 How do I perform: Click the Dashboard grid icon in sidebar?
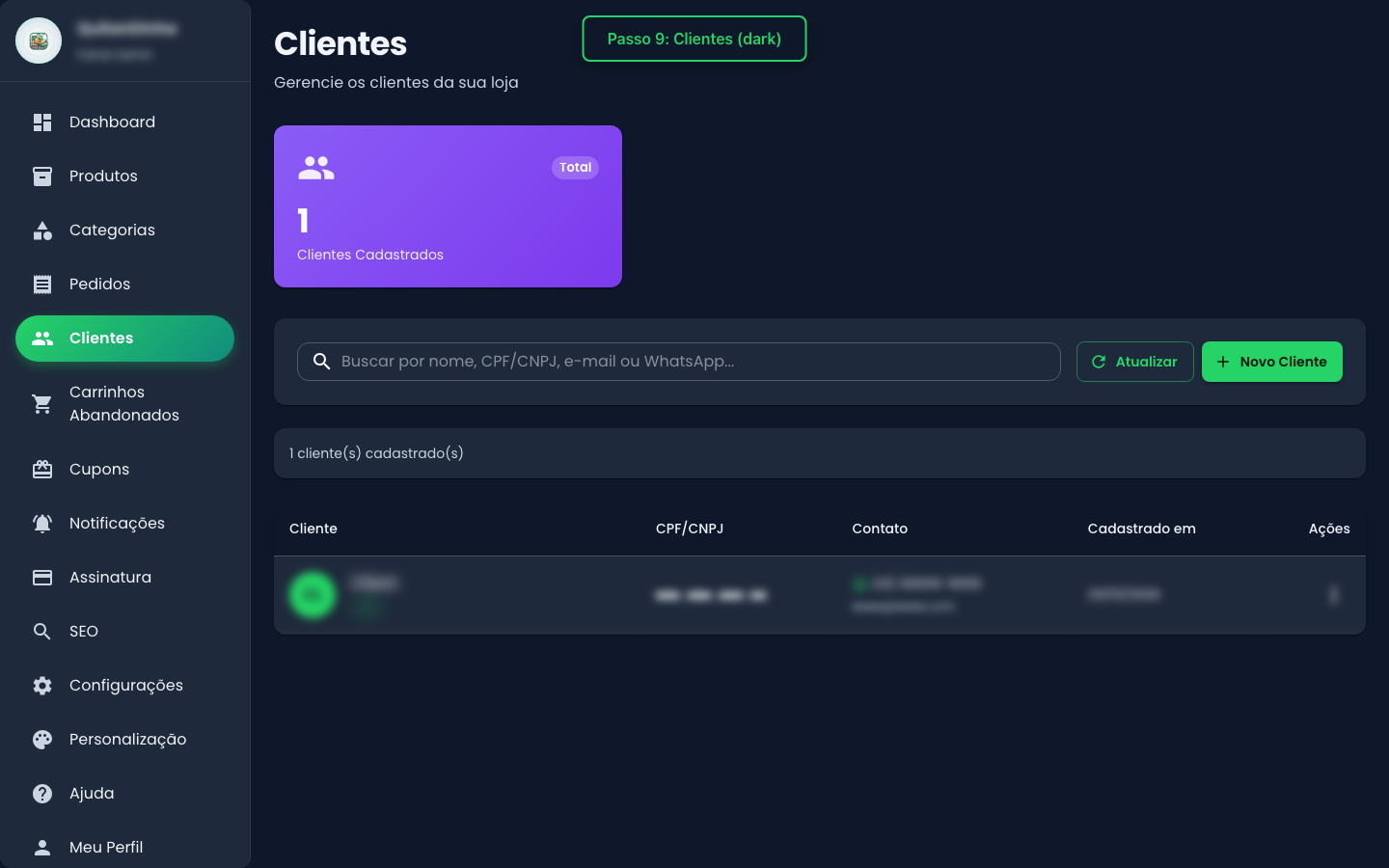point(42,122)
